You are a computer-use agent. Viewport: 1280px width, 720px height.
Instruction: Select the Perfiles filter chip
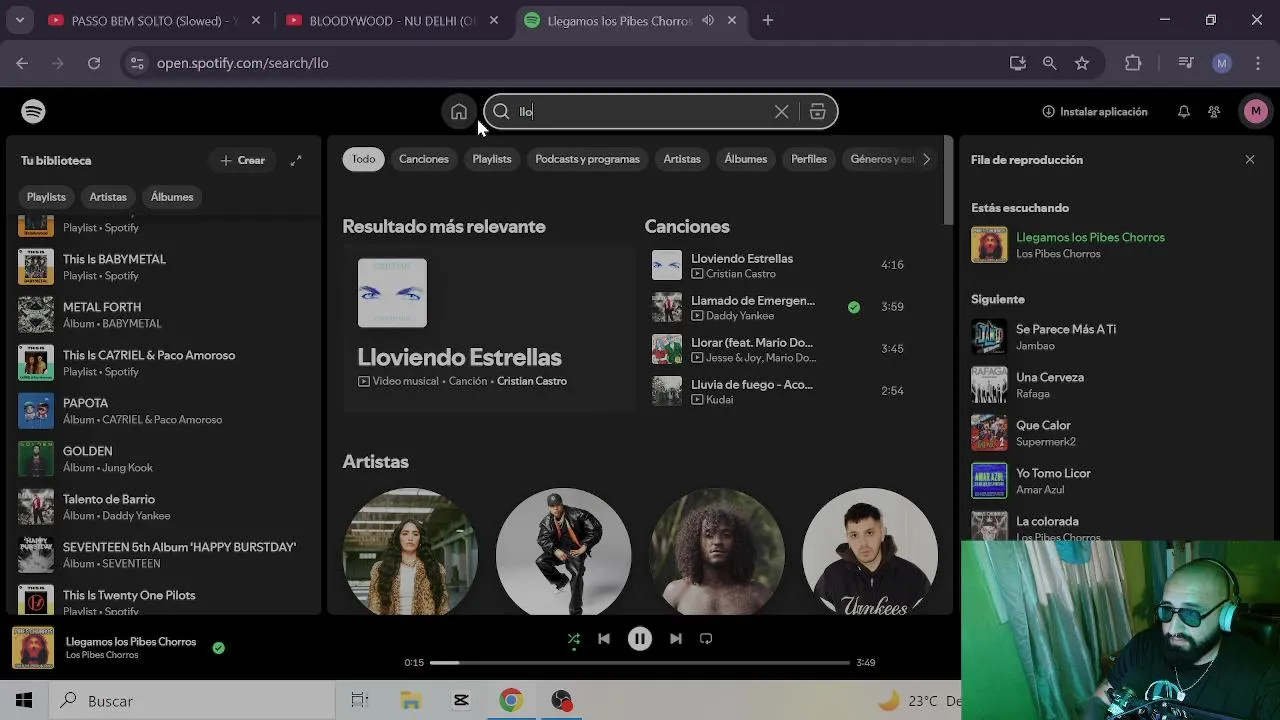(809, 159)
